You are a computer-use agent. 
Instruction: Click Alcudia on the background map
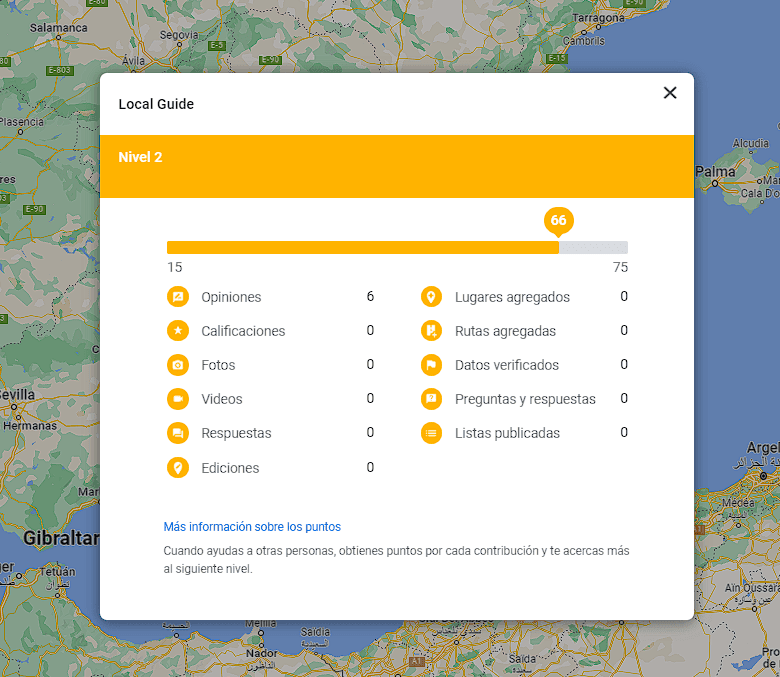click(x=751, y=143)
